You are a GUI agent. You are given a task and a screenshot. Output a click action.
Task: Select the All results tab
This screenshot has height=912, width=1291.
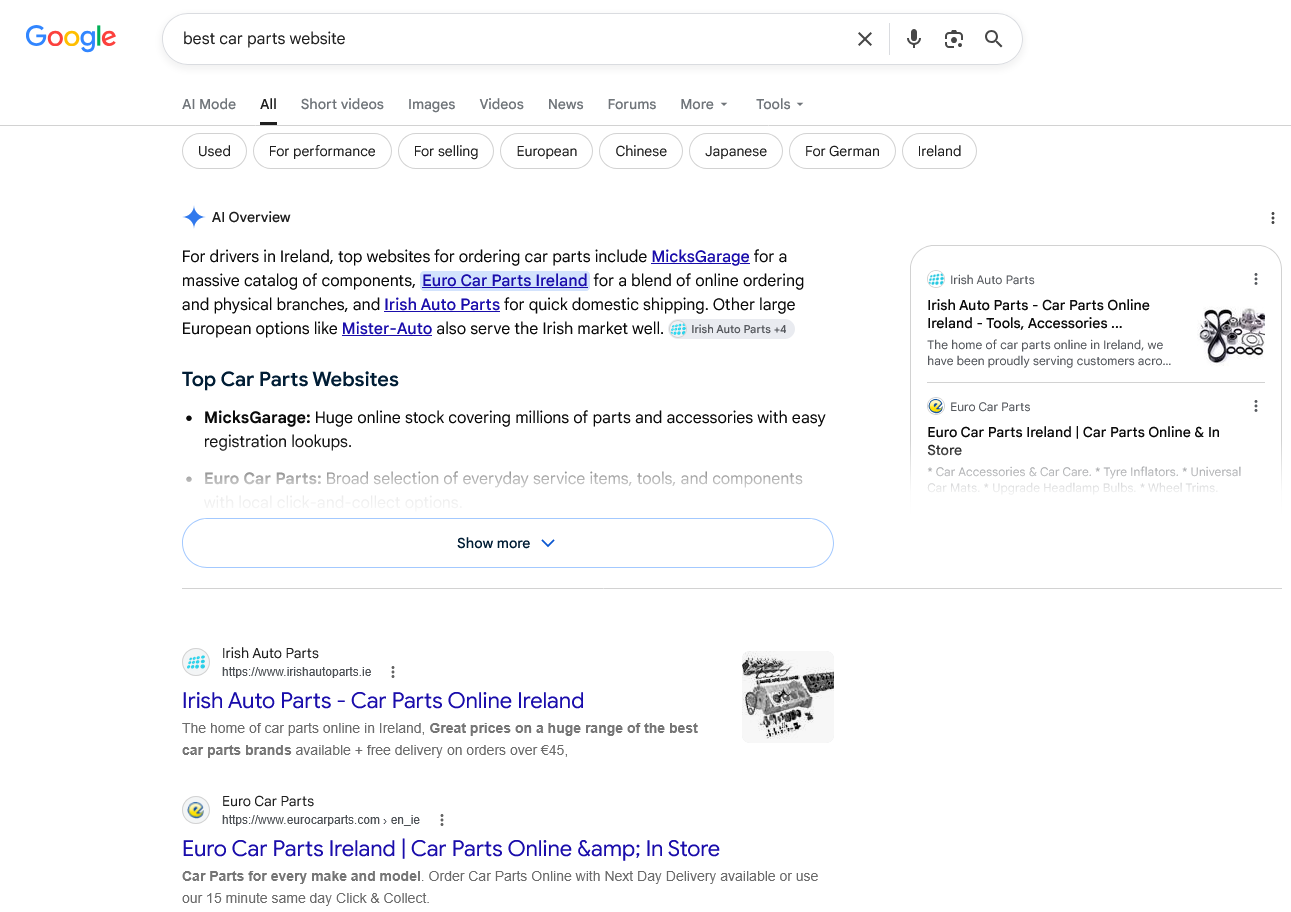pos(268,104)
